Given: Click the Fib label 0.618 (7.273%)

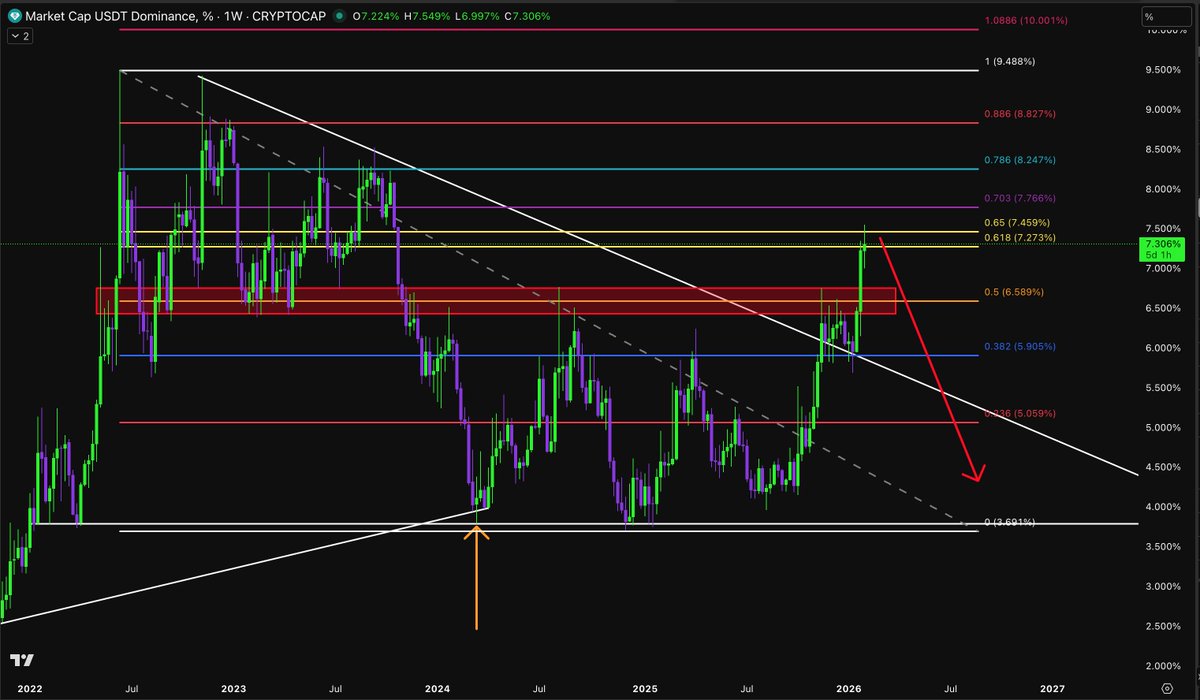Looking at the screenshot, I should click(1020, 238).
